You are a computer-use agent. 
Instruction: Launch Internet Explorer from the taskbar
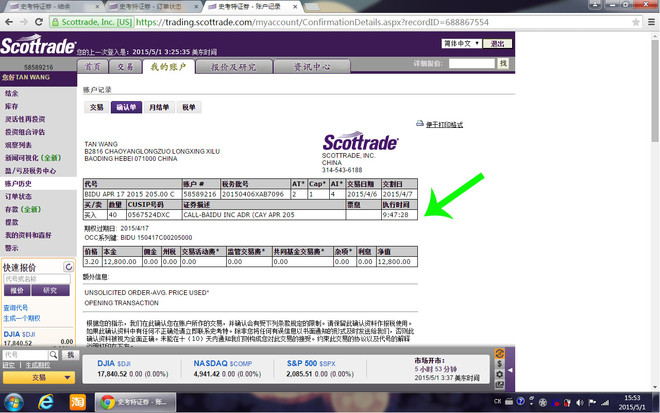click(x=46, y=402)
